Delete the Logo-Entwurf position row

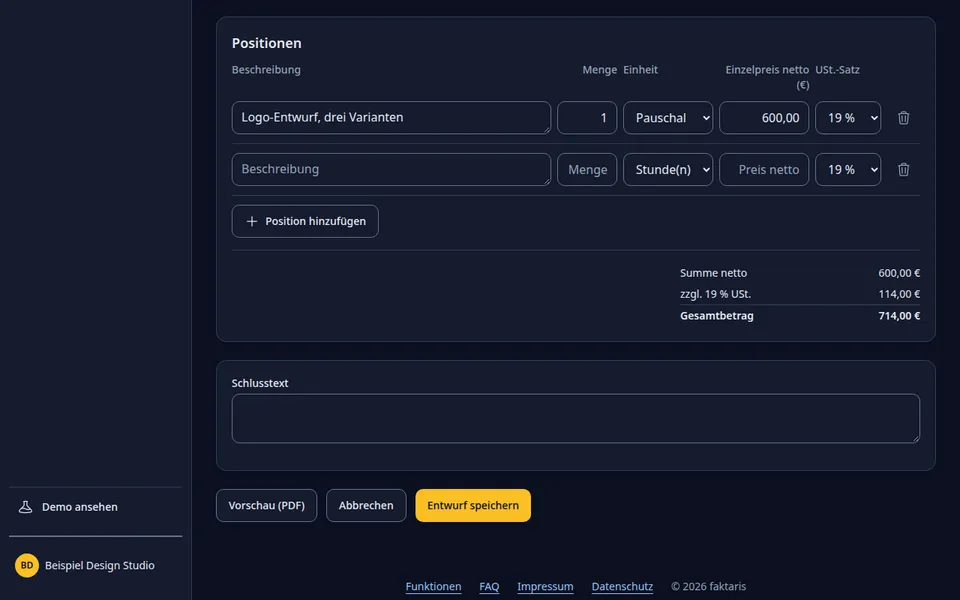(903, 118)
